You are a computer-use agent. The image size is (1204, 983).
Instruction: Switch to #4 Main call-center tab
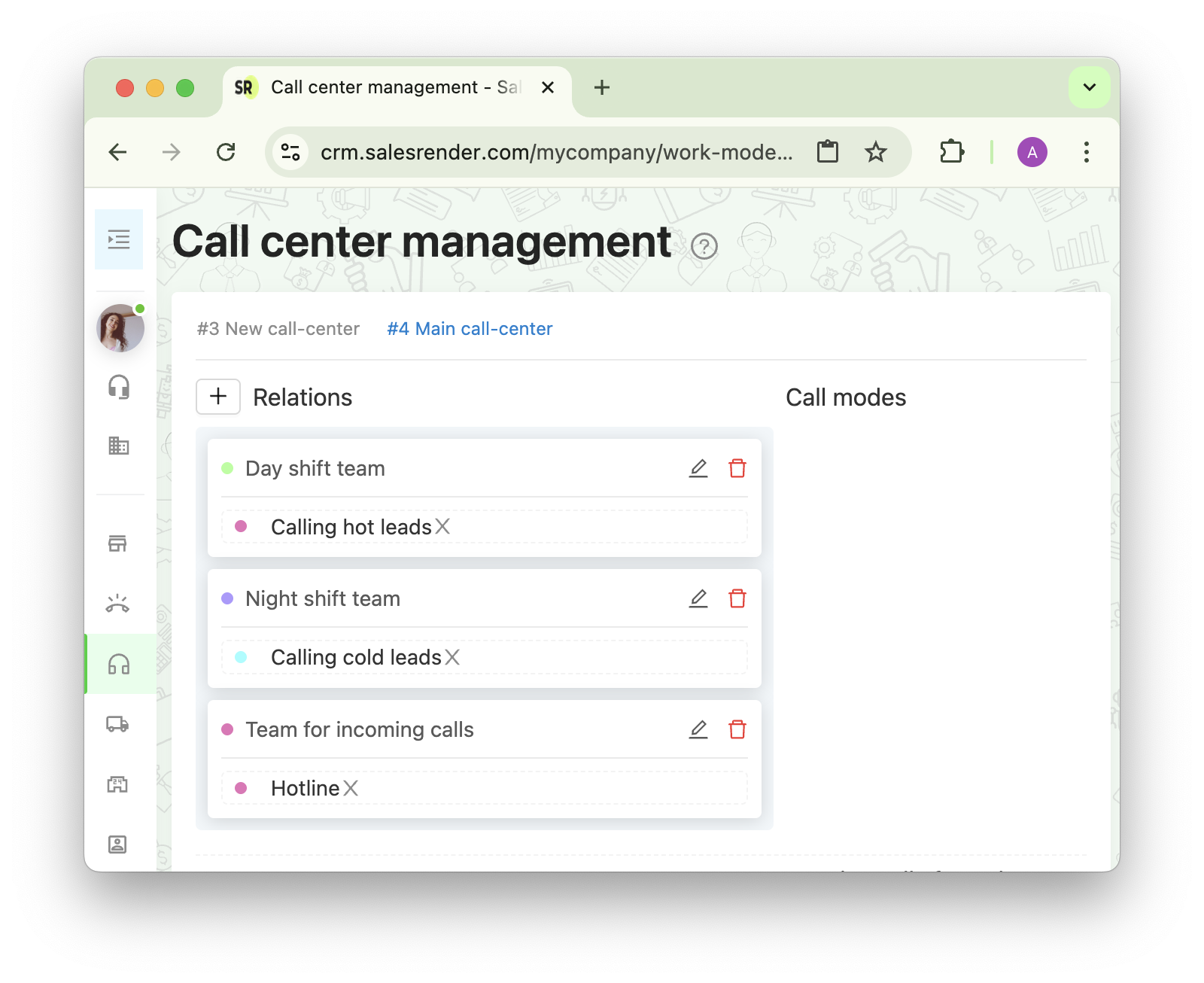coord(470,329)
